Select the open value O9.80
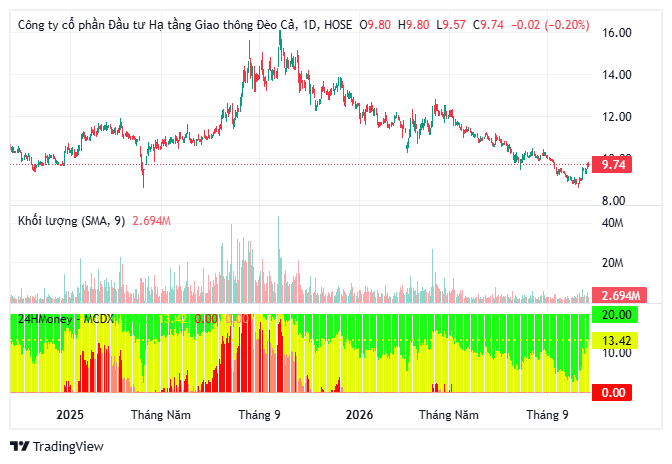672x464 pixels. click(x=375, y=25)
